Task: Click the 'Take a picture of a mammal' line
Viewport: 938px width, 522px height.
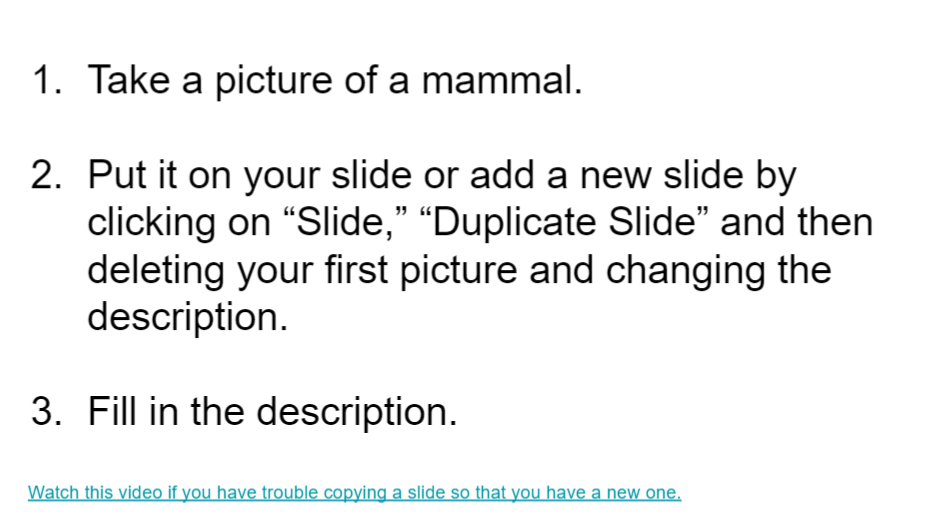Action: coord(335,80)
